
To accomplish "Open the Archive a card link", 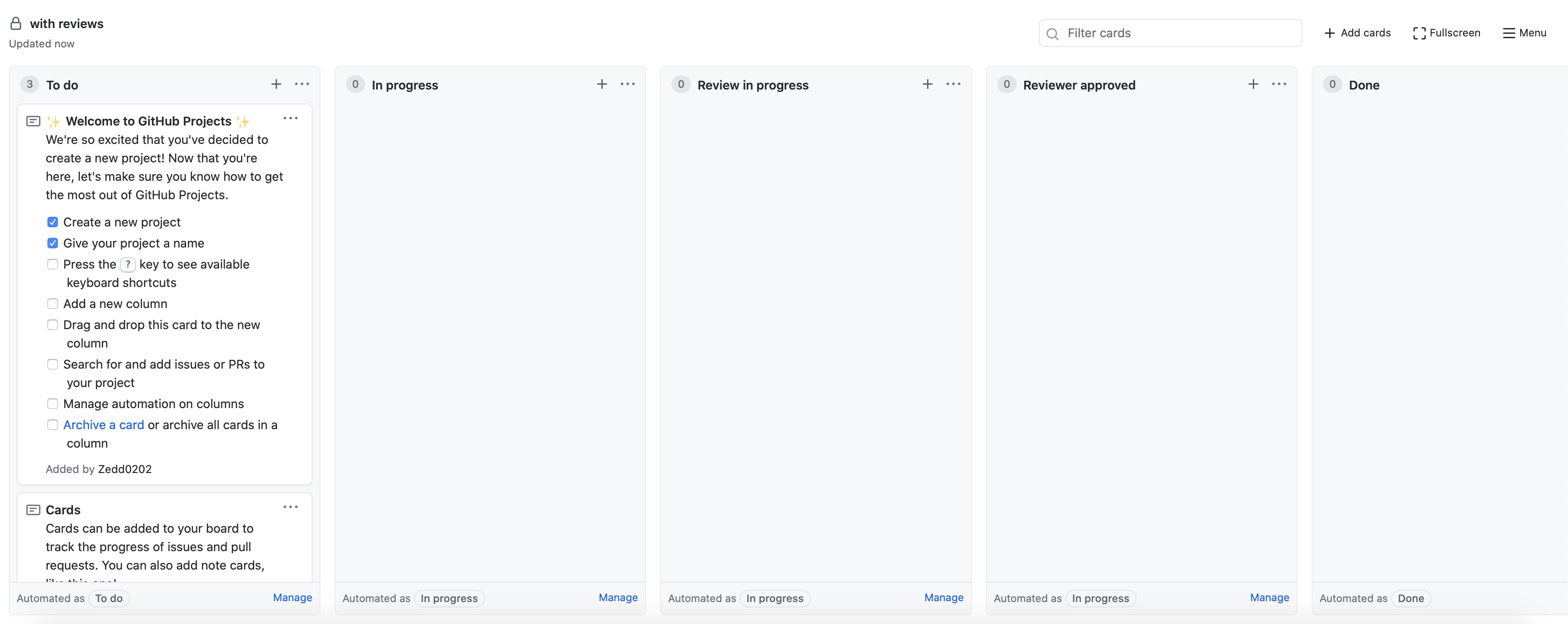I will click(104, 425).
